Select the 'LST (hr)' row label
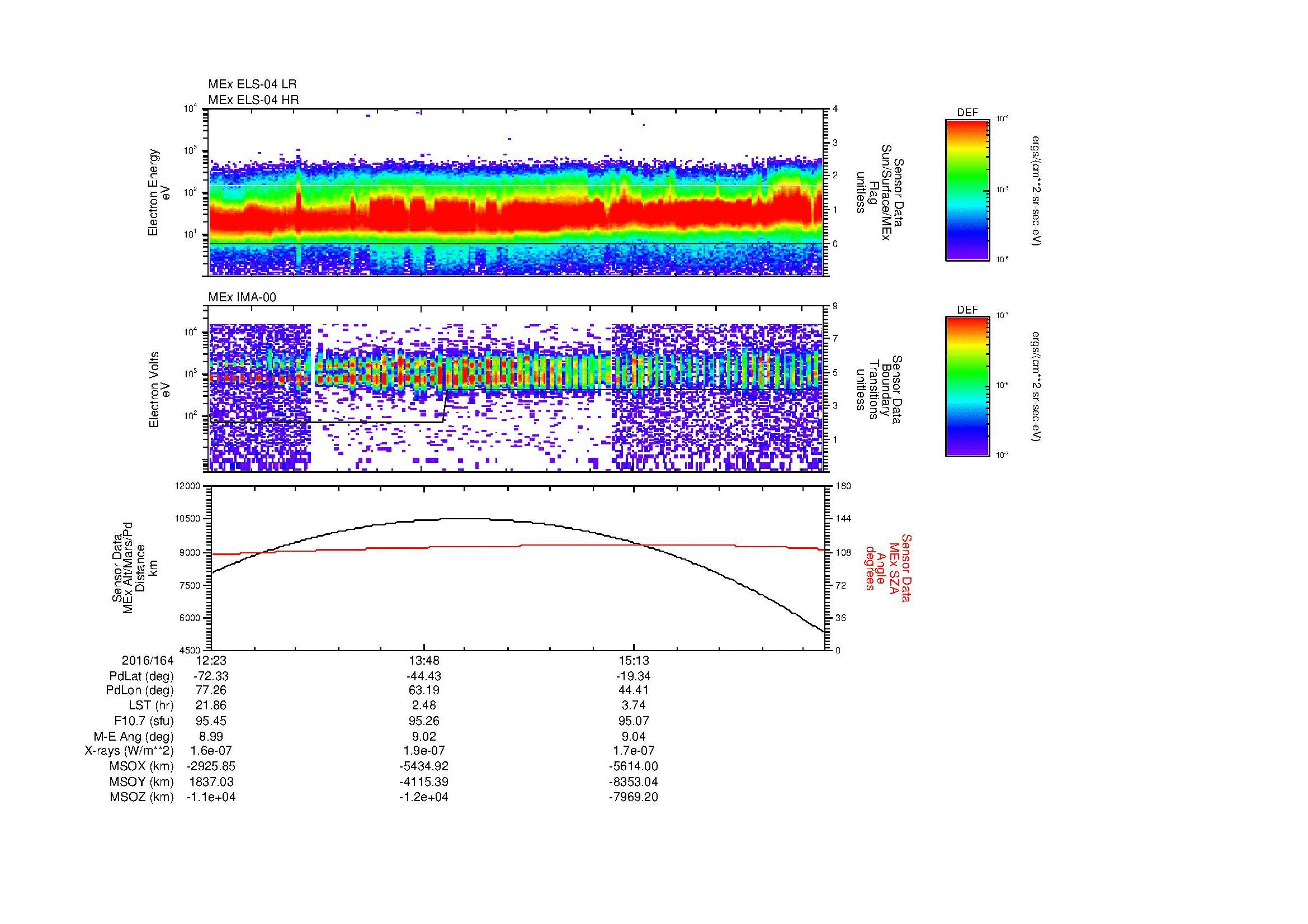Viewport: 1308px width, 924px height. click(151, 705)
